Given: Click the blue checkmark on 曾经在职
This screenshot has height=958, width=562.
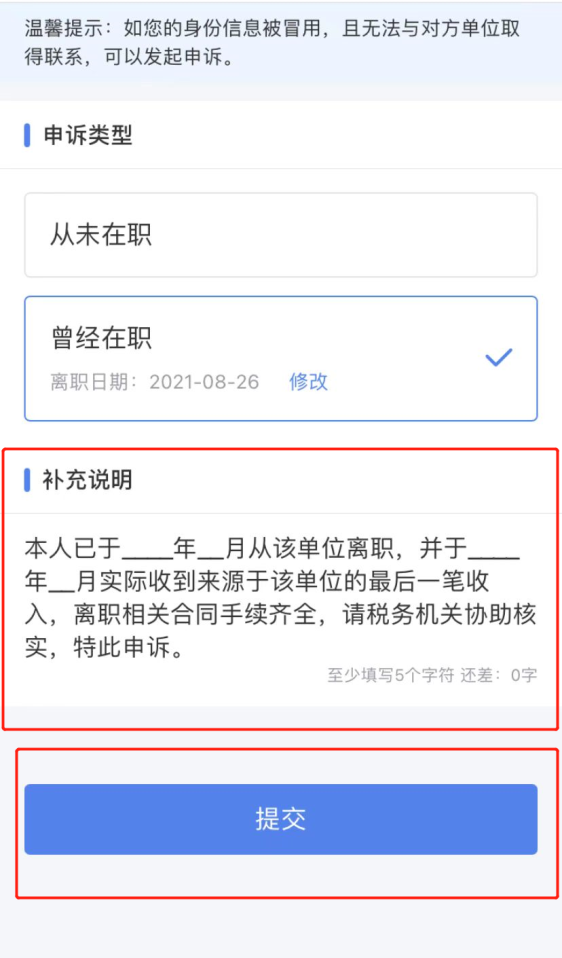Looking at the screenshot, I should pos(498,357).
